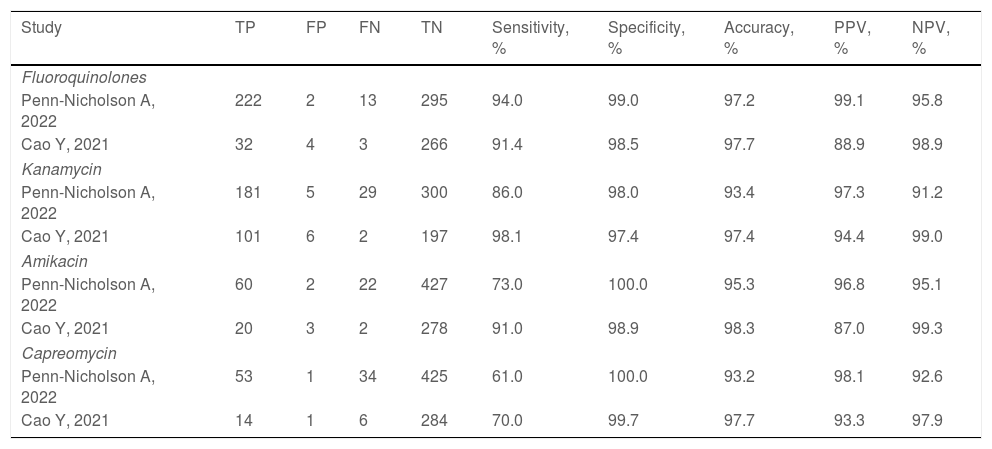992x449 pixels.
Task: Click the Sensitivity, % column header
Action: pos(530,37)
